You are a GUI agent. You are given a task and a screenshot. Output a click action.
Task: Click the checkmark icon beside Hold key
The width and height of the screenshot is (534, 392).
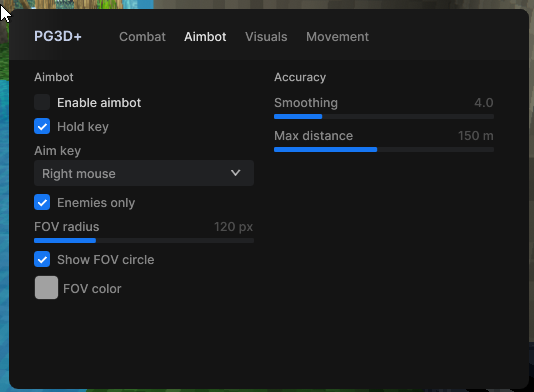click(42, 126)
